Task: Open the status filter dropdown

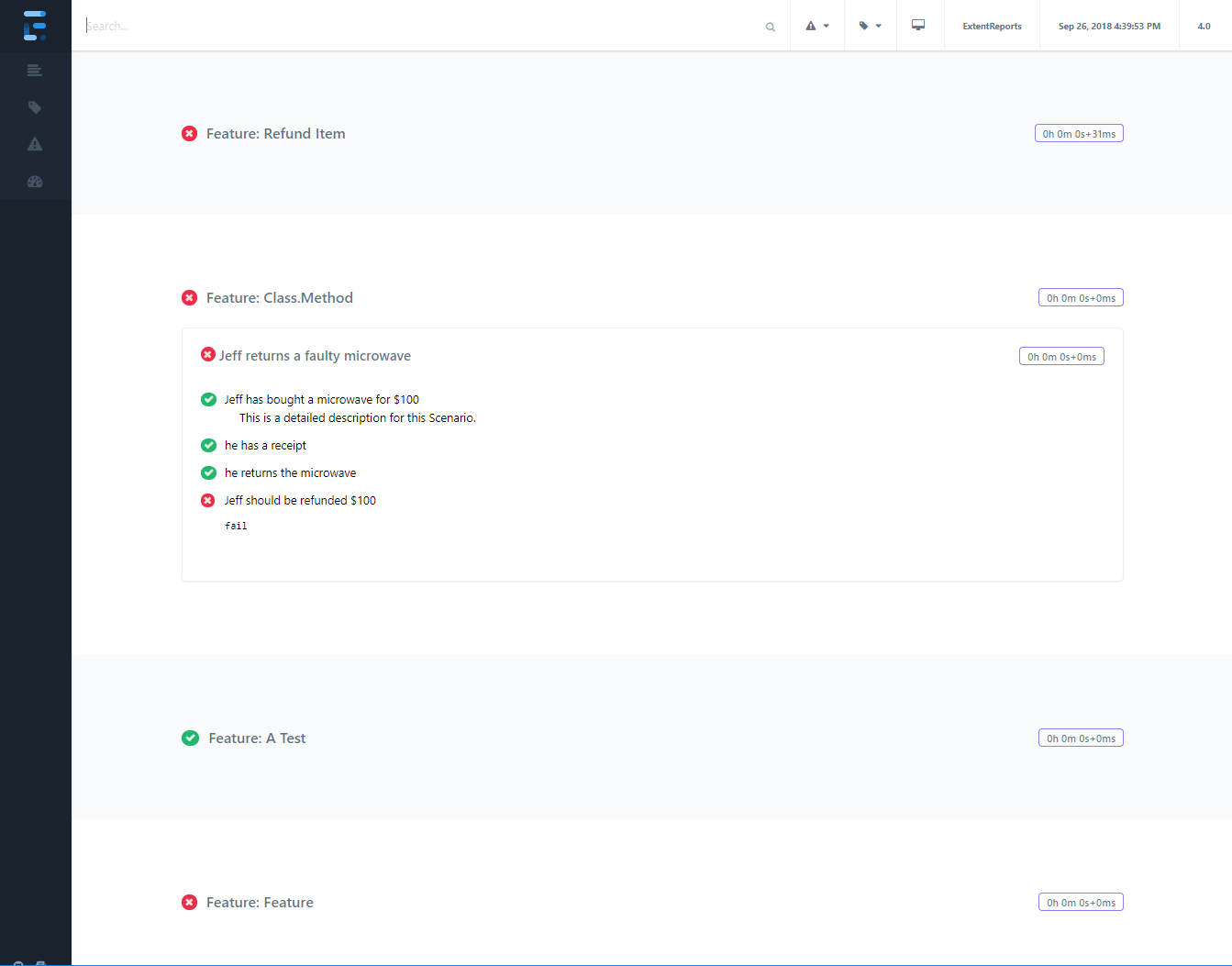Action: point(816,26)
